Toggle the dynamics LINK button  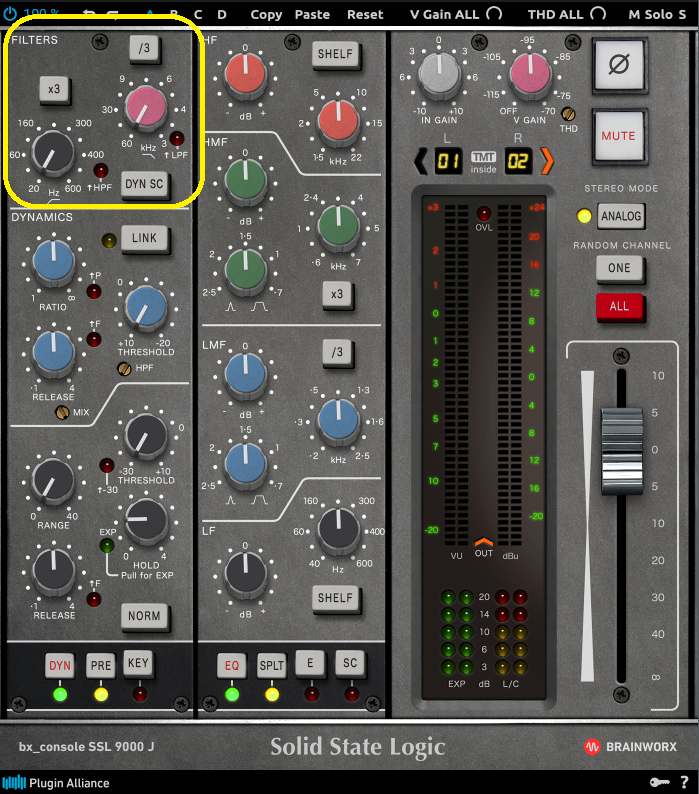point(144,238)
